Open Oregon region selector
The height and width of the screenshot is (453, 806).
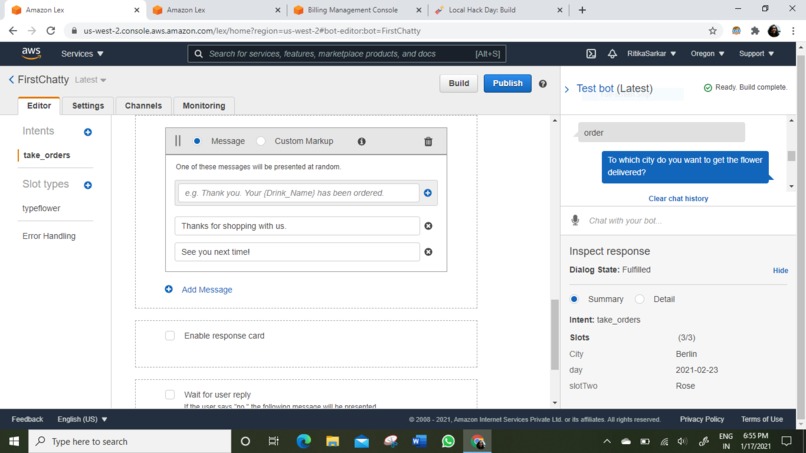pyautogui.click(x=707, y=53)
